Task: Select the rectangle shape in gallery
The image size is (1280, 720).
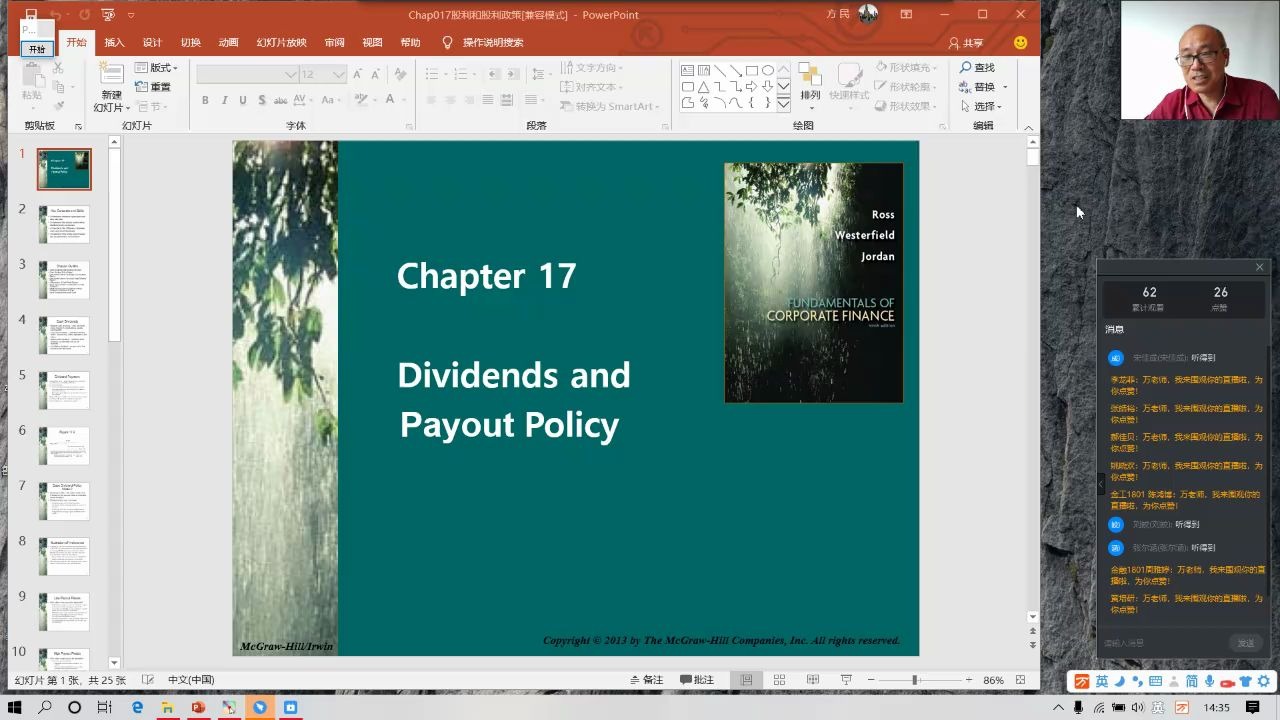Action: pos(751,70)
